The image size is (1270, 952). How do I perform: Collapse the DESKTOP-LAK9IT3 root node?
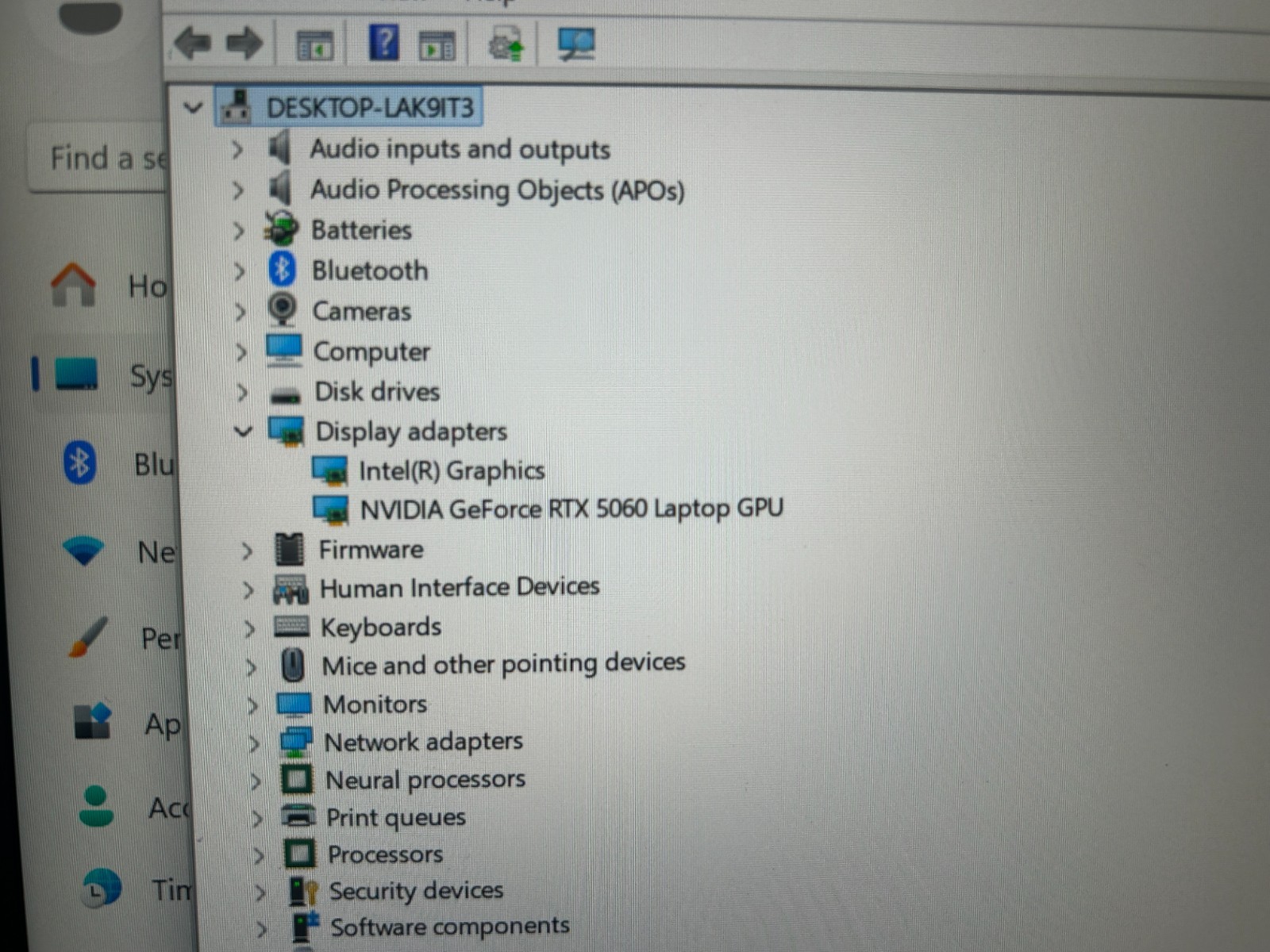tap(193, 107)
